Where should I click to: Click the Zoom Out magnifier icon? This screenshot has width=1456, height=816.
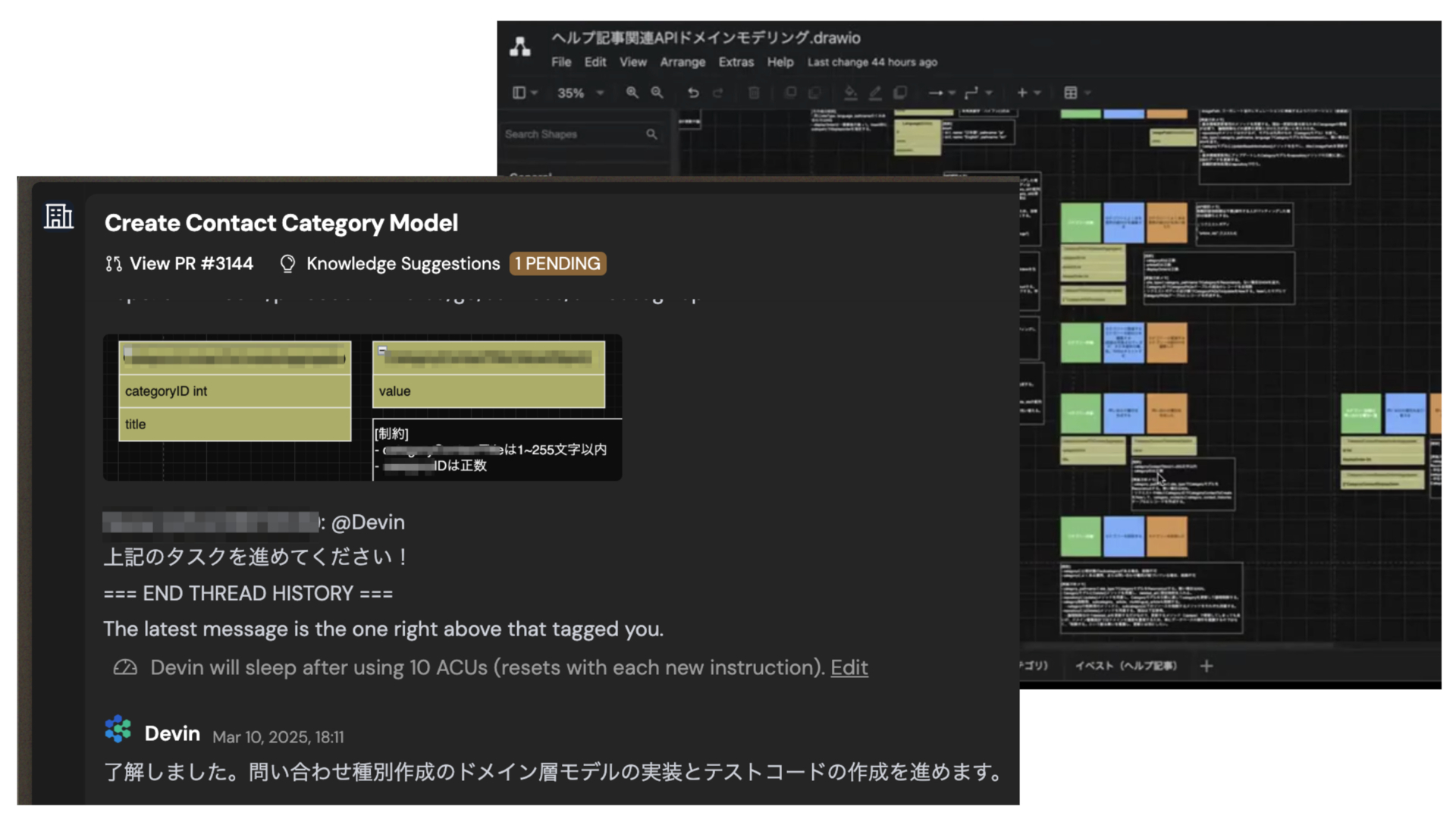tap(657, 93)
